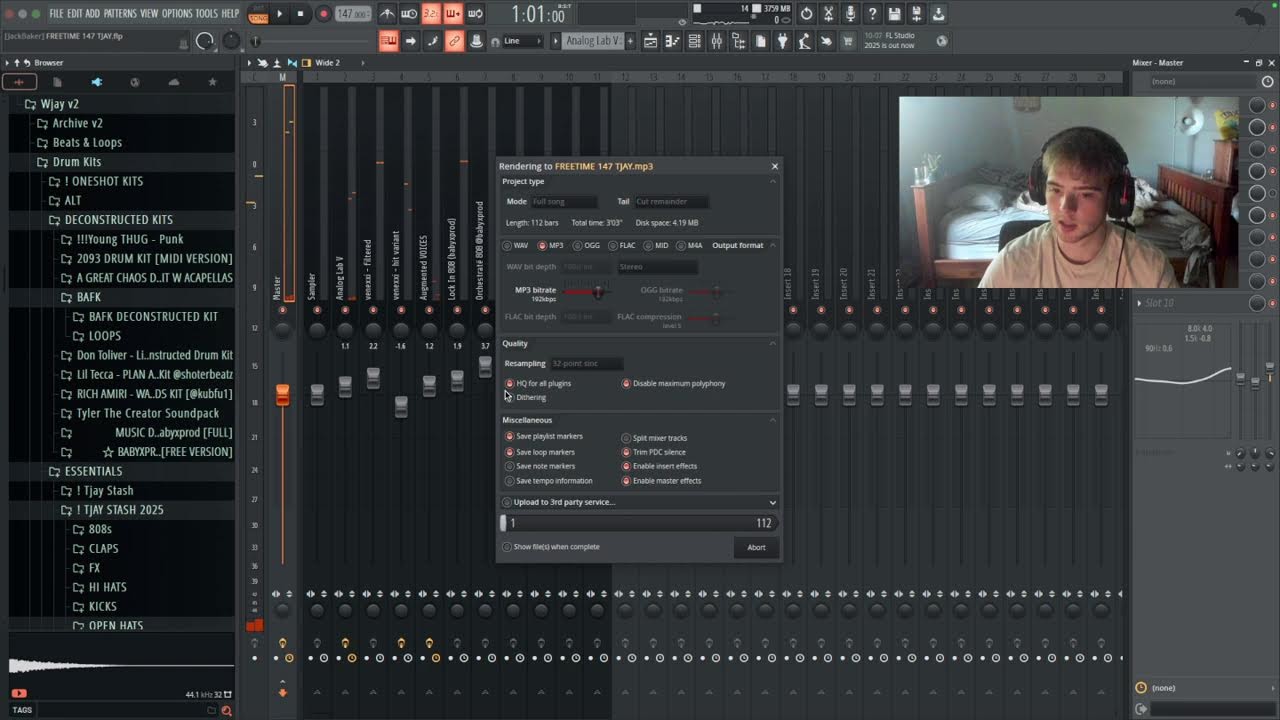Image resolution: width=1280 pixels, height=720 pixels.
Task: Toggle the metronome icon
Action: 388,14
